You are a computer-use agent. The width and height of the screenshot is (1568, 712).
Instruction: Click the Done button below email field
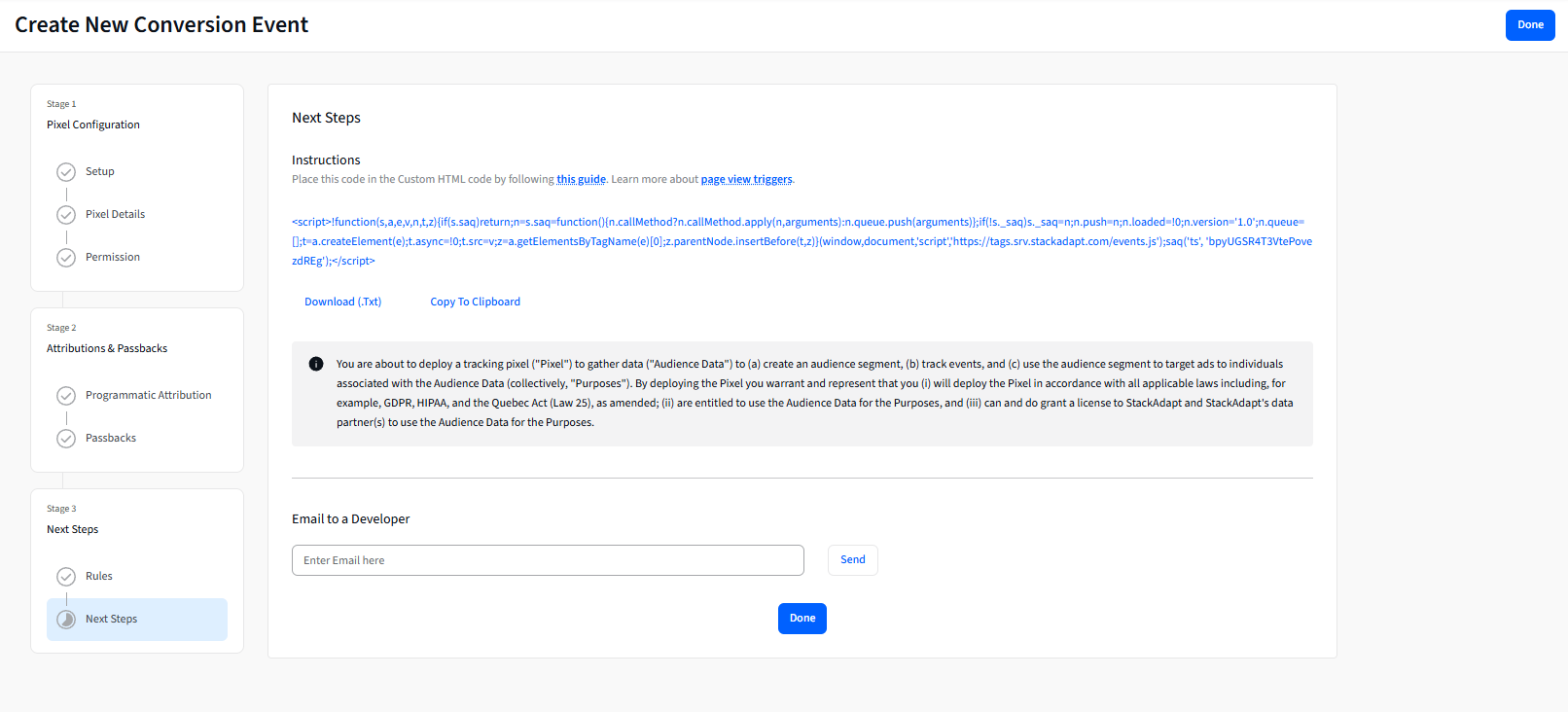coord(802,619)
